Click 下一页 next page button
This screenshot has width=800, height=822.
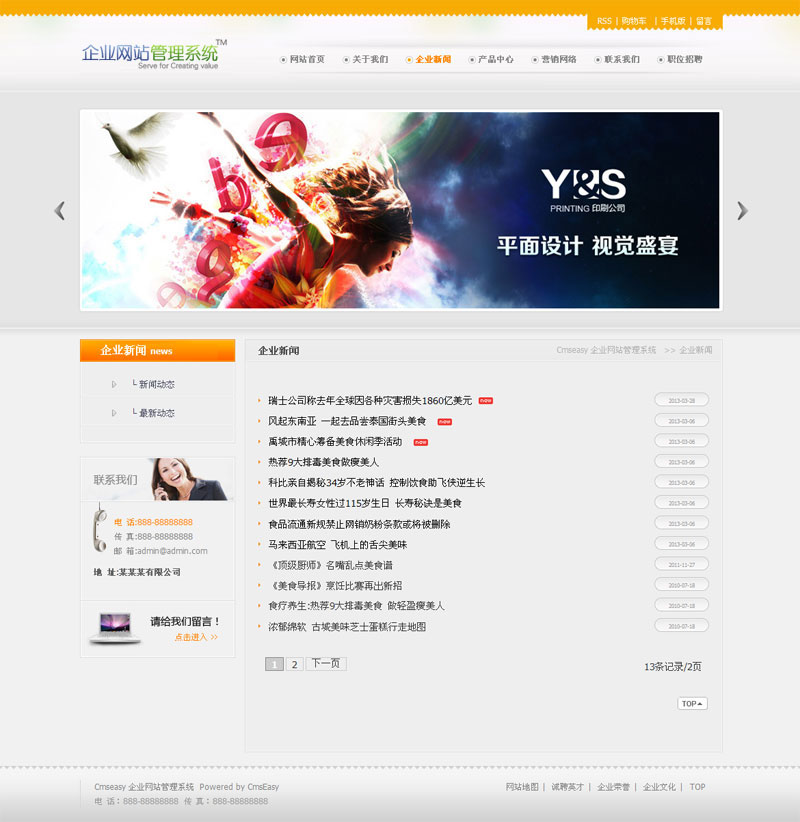[326, 664]
